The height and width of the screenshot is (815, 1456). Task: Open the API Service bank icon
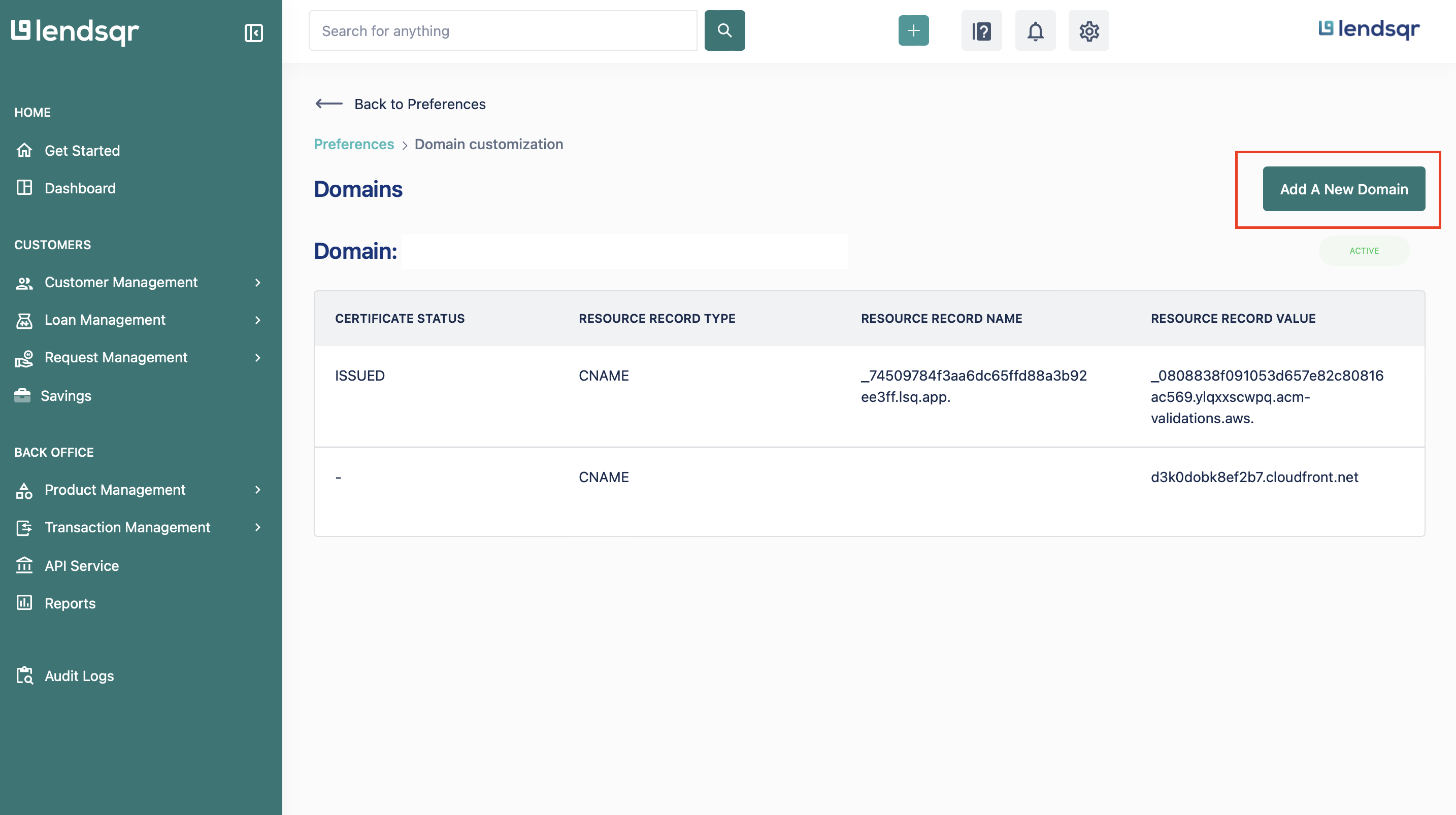[x=24, y=565]
